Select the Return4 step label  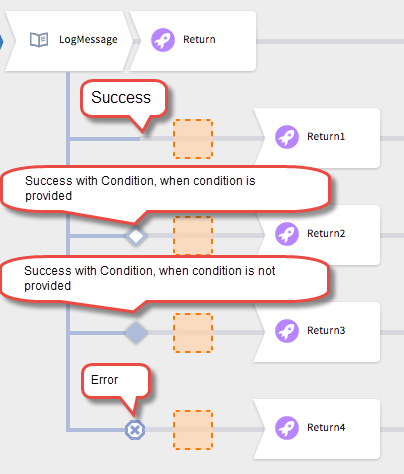pyautogui.click(x=326, y=427)
